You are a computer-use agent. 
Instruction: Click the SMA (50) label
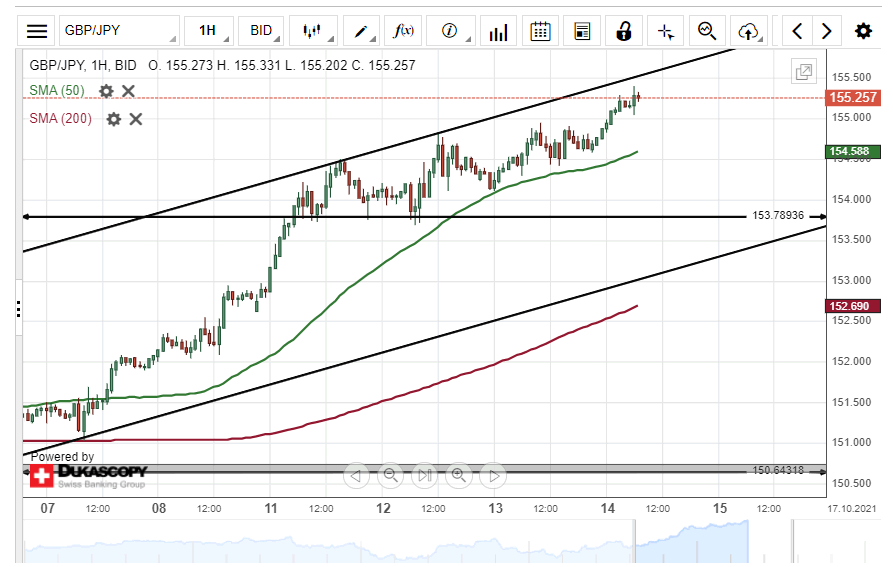point(57,91)
